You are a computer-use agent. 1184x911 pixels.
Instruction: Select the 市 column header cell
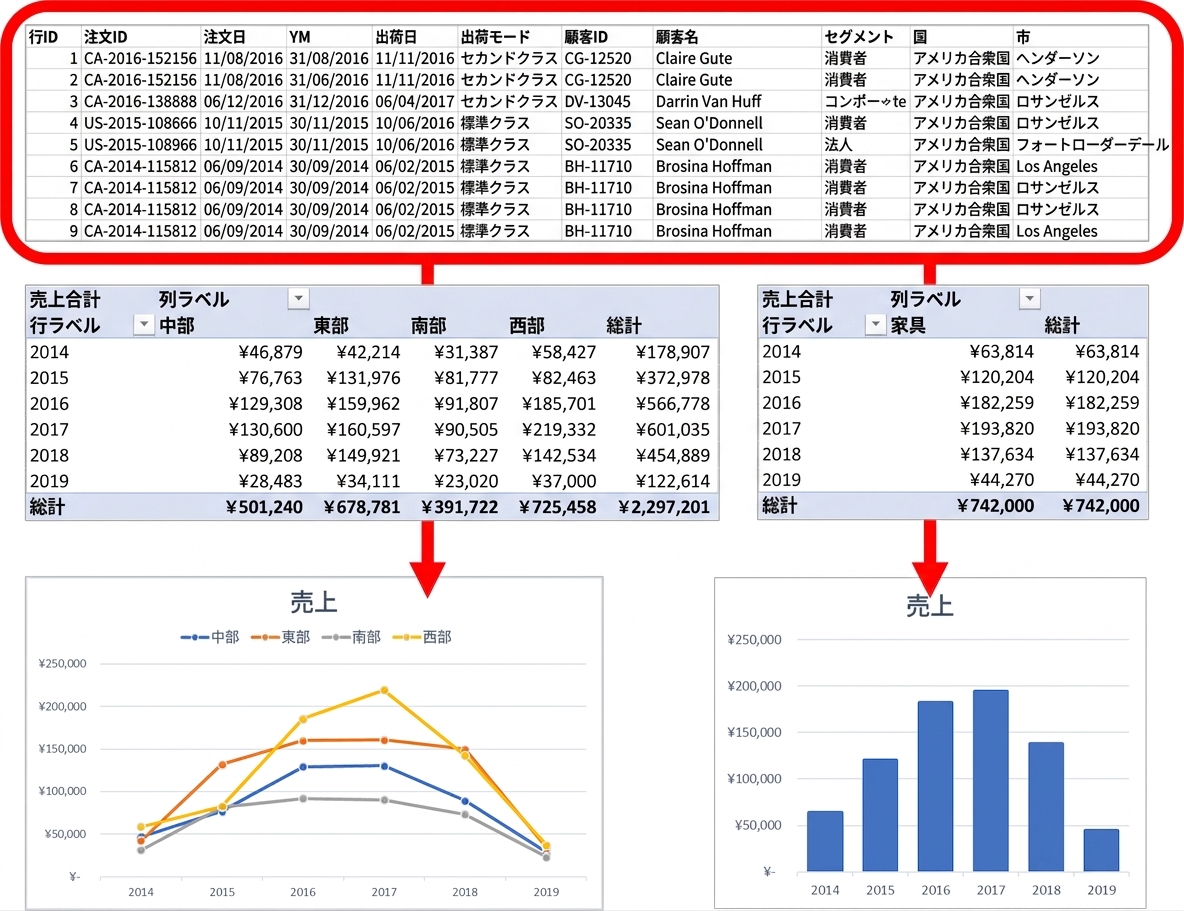click(x=1081, y=37)
